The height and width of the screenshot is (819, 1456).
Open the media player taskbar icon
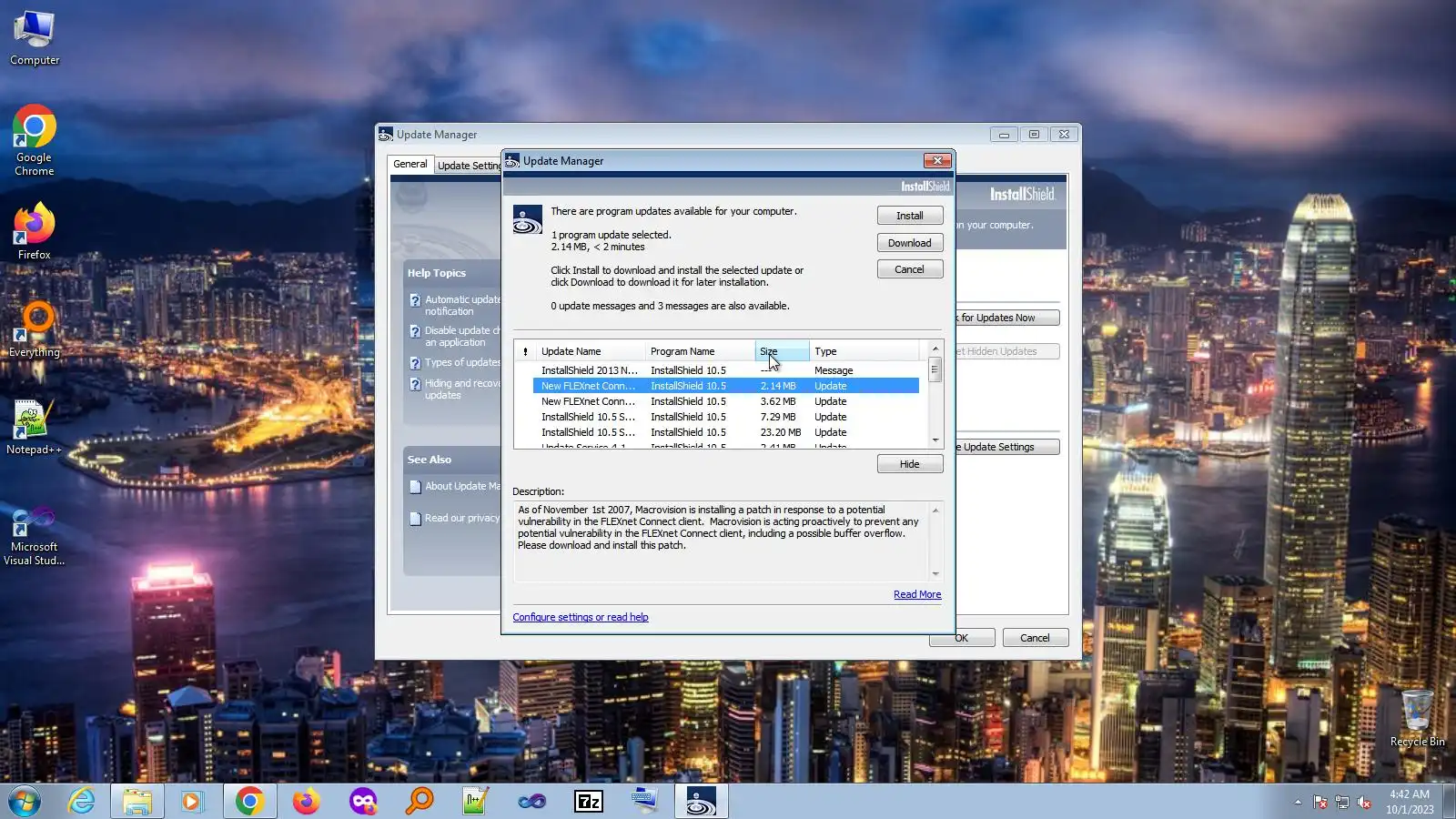pos(191,802)
